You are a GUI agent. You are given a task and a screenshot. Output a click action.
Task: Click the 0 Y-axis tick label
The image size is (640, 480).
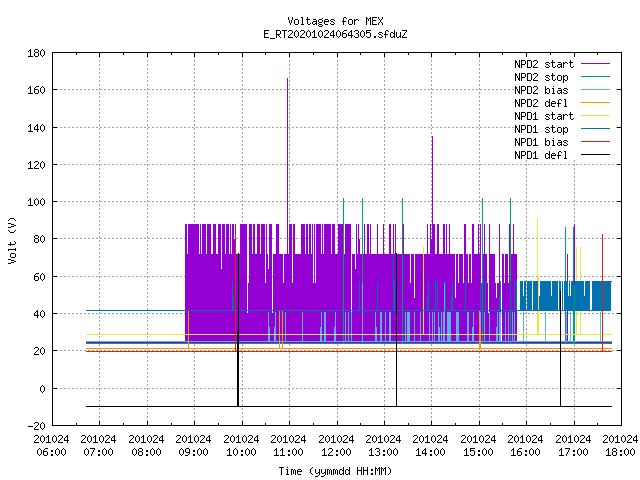coord(42,389)
